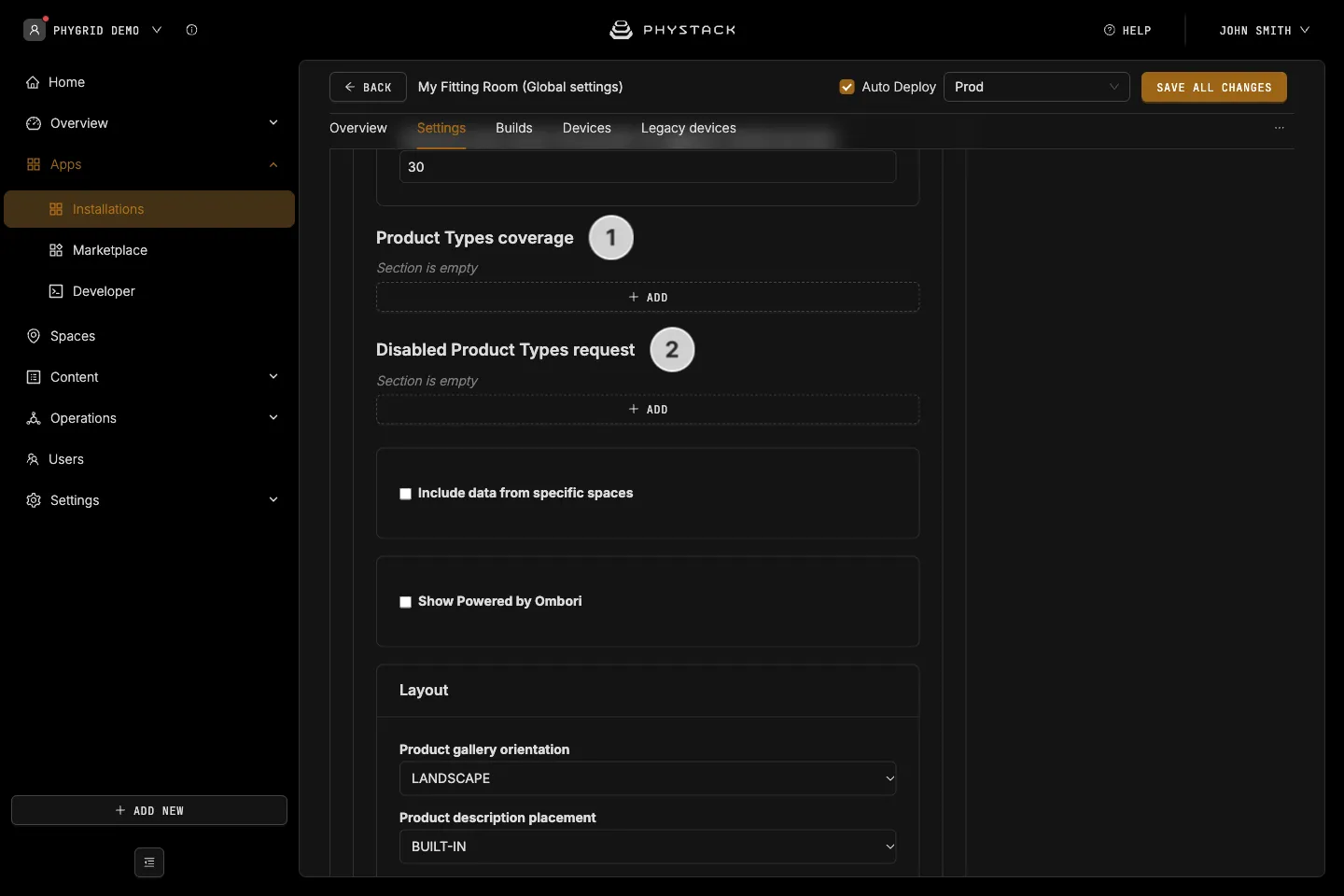The height and width of the screenshot is (896, 1344).
Task: Toggle the Auto Deploy checkbox
Action: click(847, 87)
